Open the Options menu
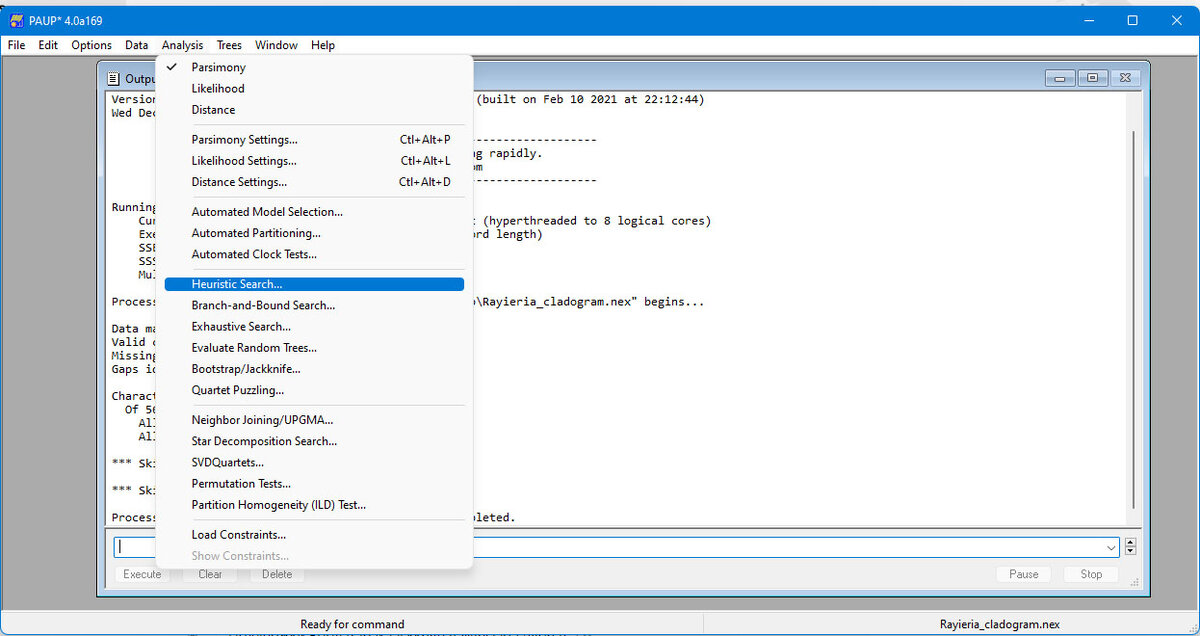 click(x=91, y=45)
